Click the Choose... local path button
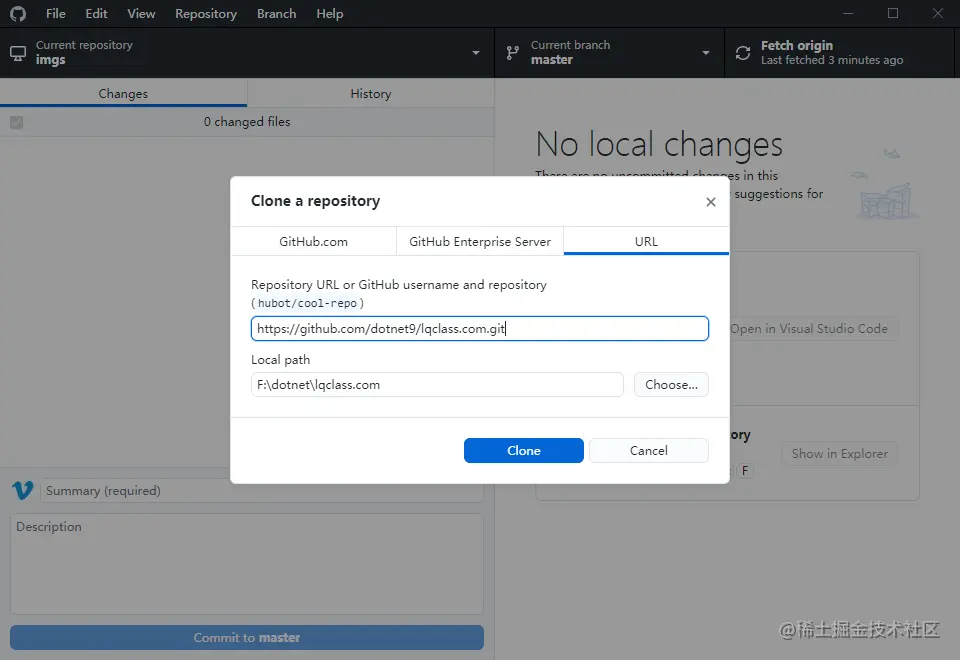960x660 pixels. point(671,384)
